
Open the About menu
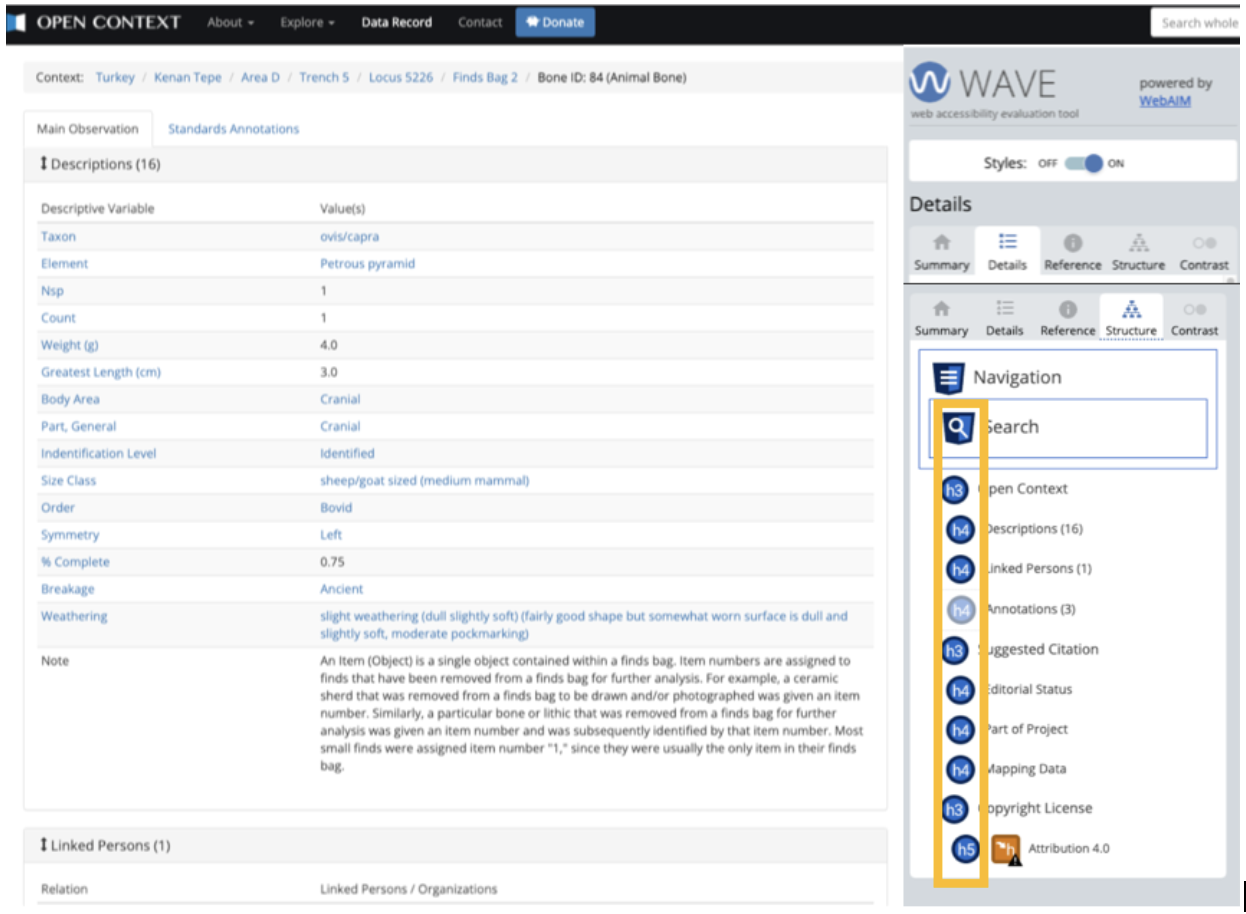(x=229, y=21)
